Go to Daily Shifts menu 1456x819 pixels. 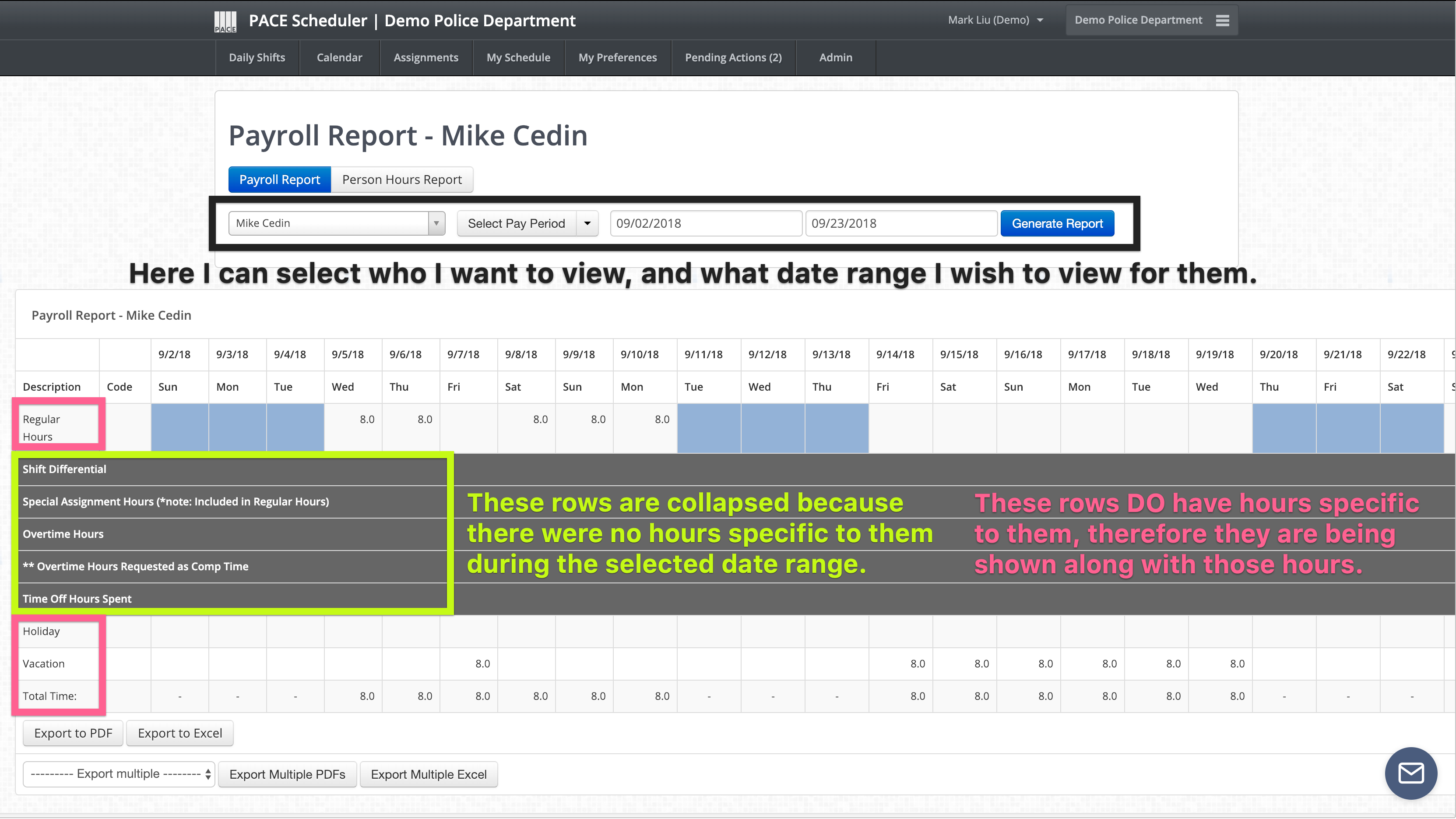(x=257, y=58)
